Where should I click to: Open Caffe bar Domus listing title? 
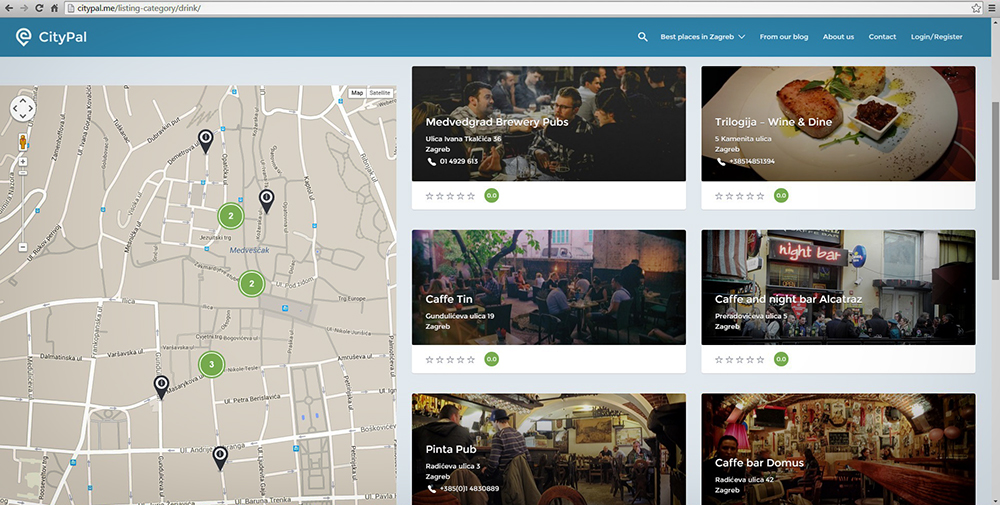pos(759,463)
